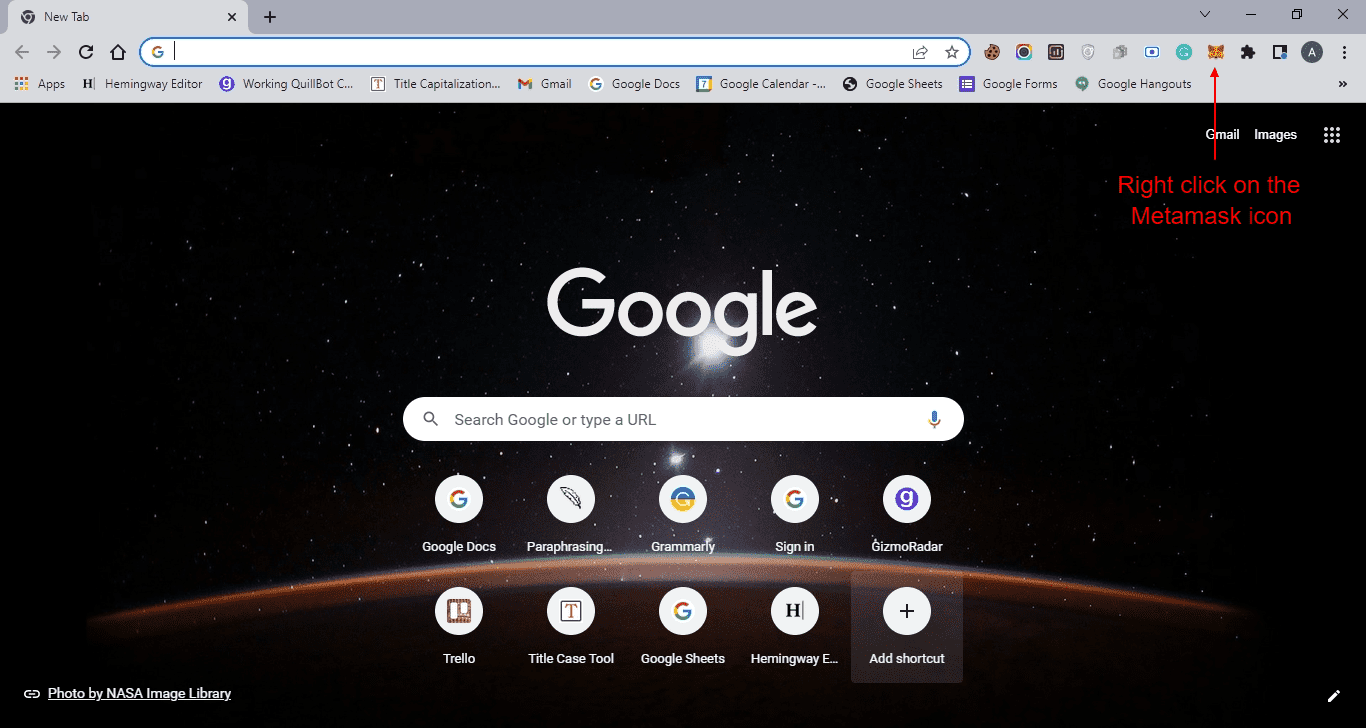Open Google Forms bookmark
This screenshot has width=1366, height=728.
pos(1009,84)
